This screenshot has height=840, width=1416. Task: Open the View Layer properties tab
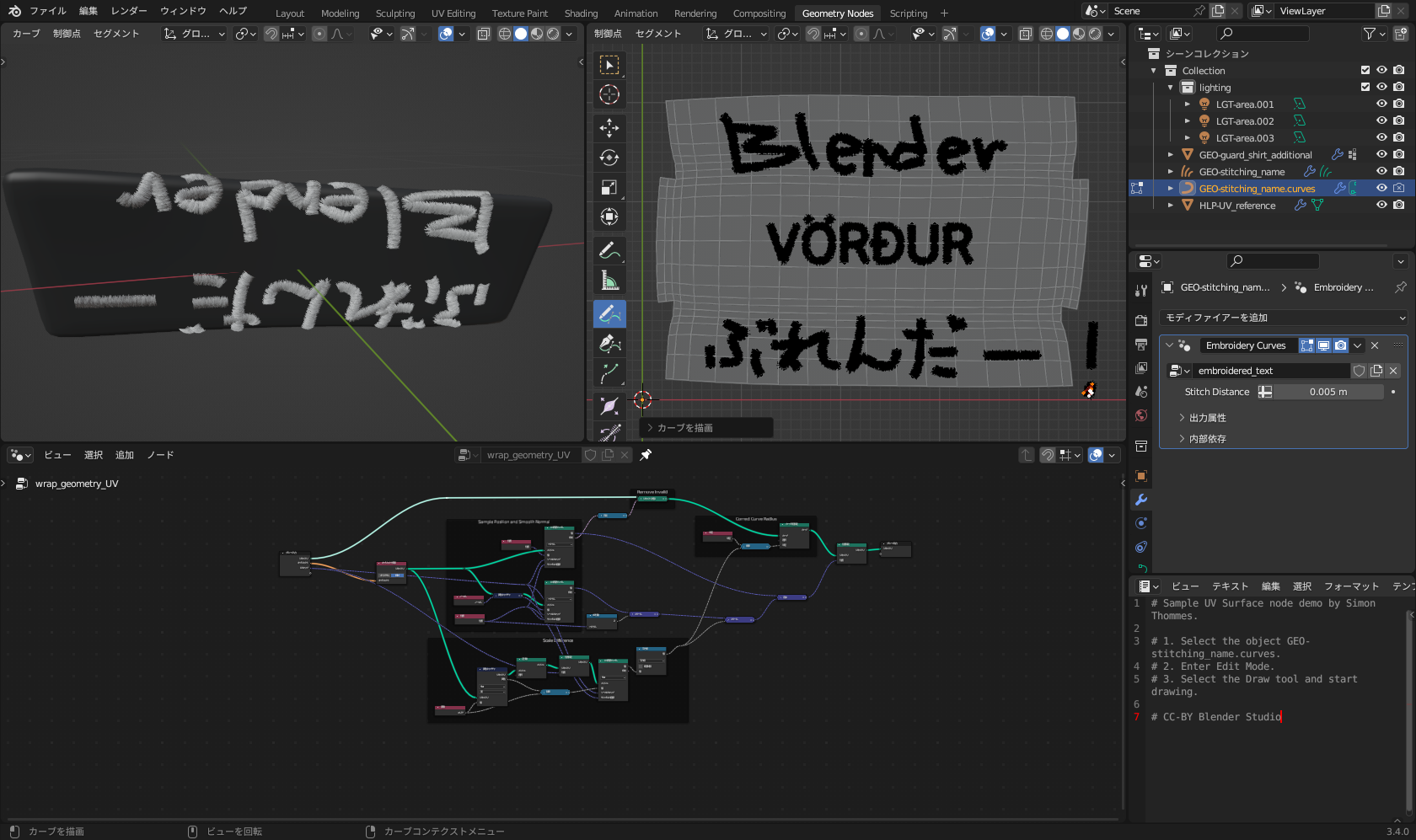pos(1141,368)
